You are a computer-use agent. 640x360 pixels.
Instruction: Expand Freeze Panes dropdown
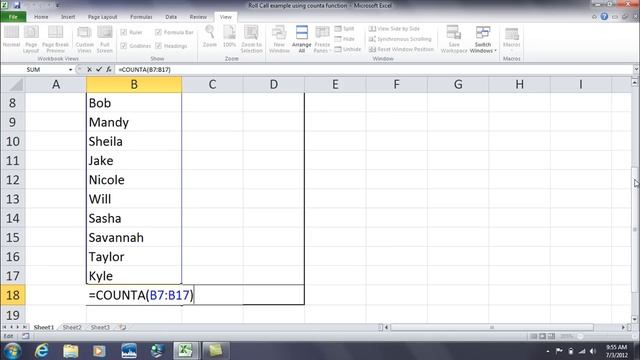pyautogui.click(x=322, y=39)
